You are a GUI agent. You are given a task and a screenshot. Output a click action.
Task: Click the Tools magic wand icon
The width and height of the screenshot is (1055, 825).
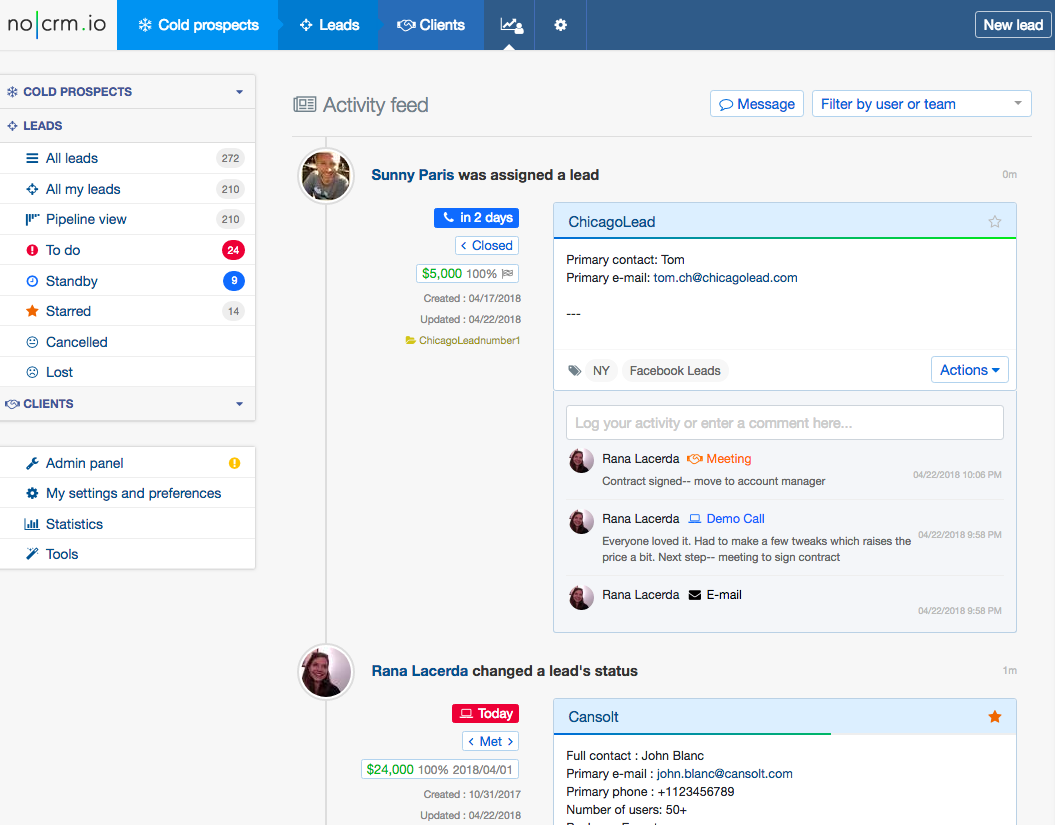click(x=32, y=554)
